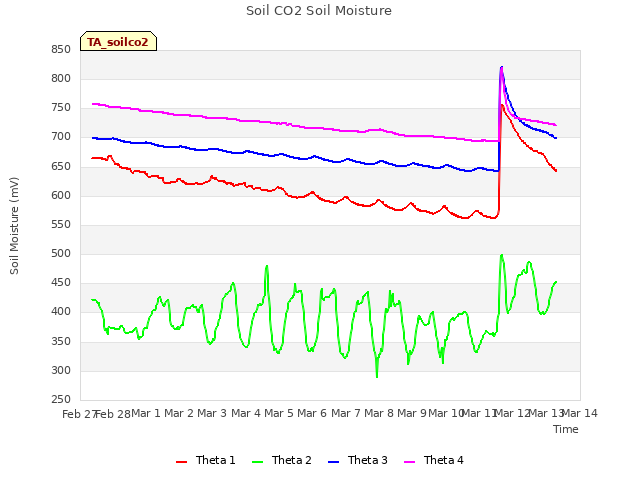Click the Soil Moisture (mV) axis label
The image size is (640, 480).
[14, 226]
